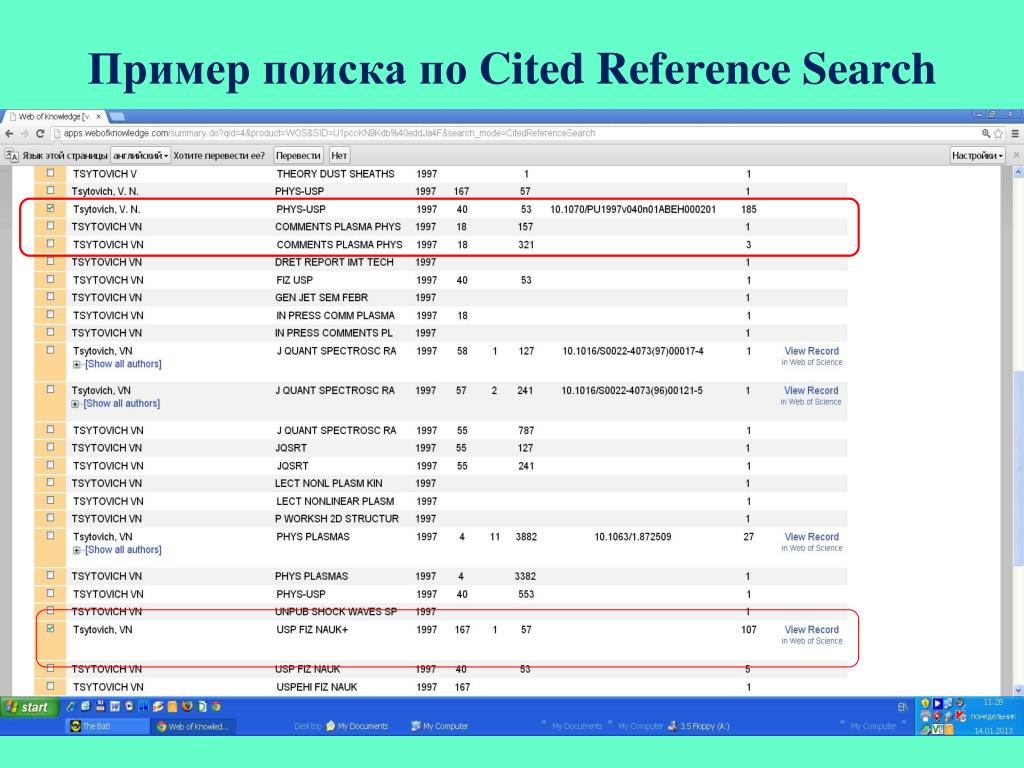Image resolution: width=1024 pixels, height=768 pixels.
Task: Check the FIZ USP row checkbox
Action: click(50, 279)
